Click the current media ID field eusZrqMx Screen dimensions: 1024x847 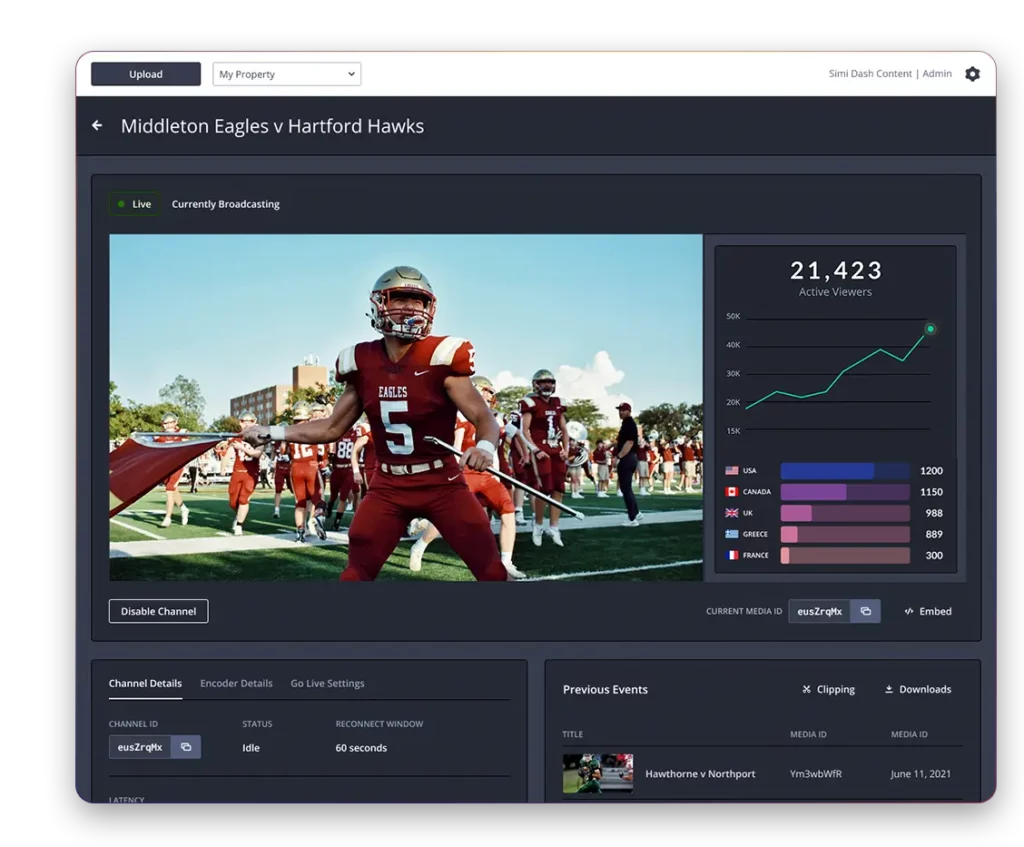coord(820,611)
